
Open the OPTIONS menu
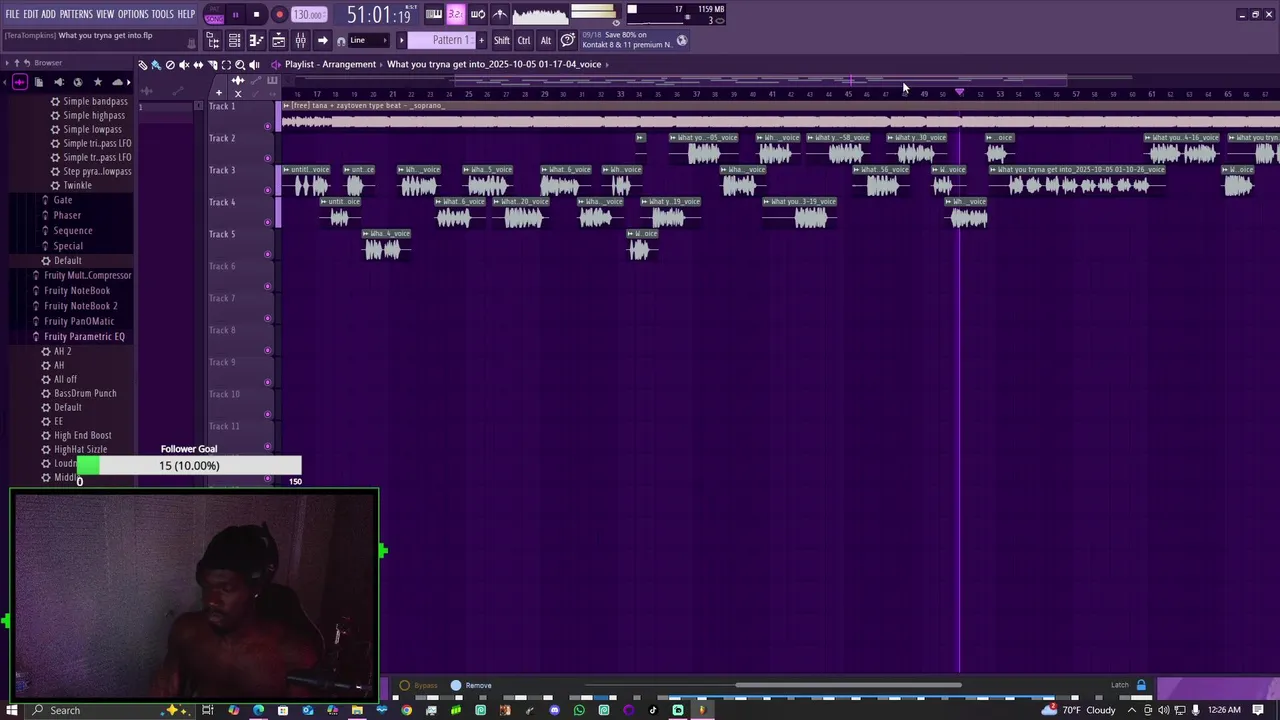tap(133, 14)
